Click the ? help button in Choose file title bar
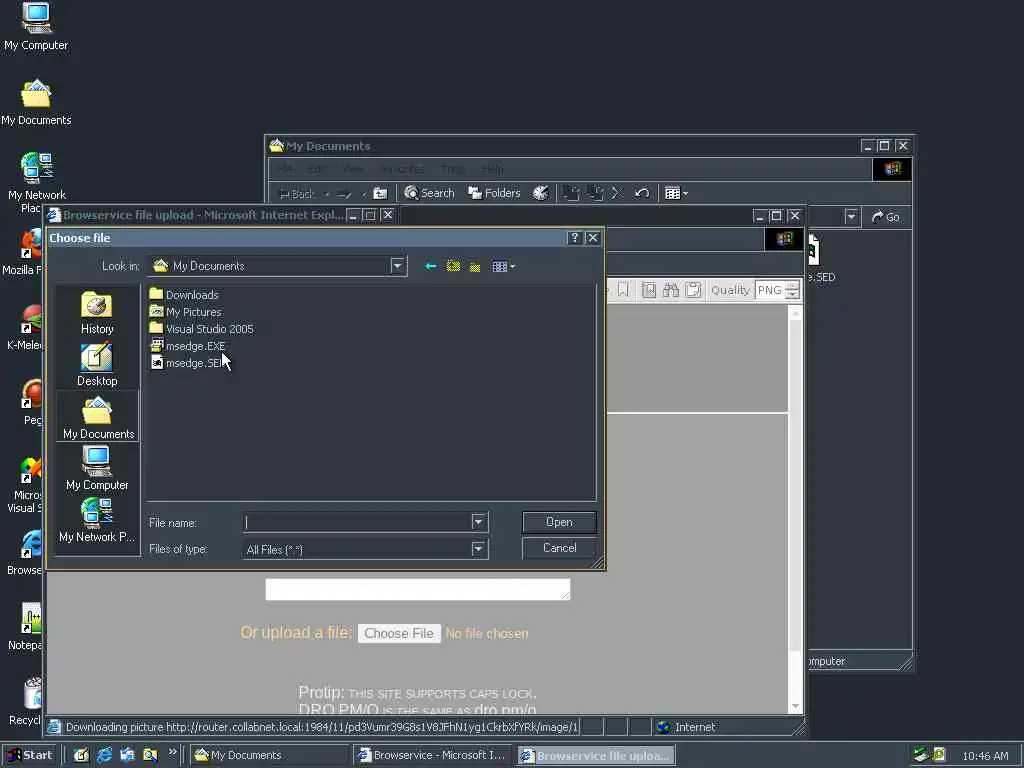Viewport: 1024px width, 768px height. point(574,238)
